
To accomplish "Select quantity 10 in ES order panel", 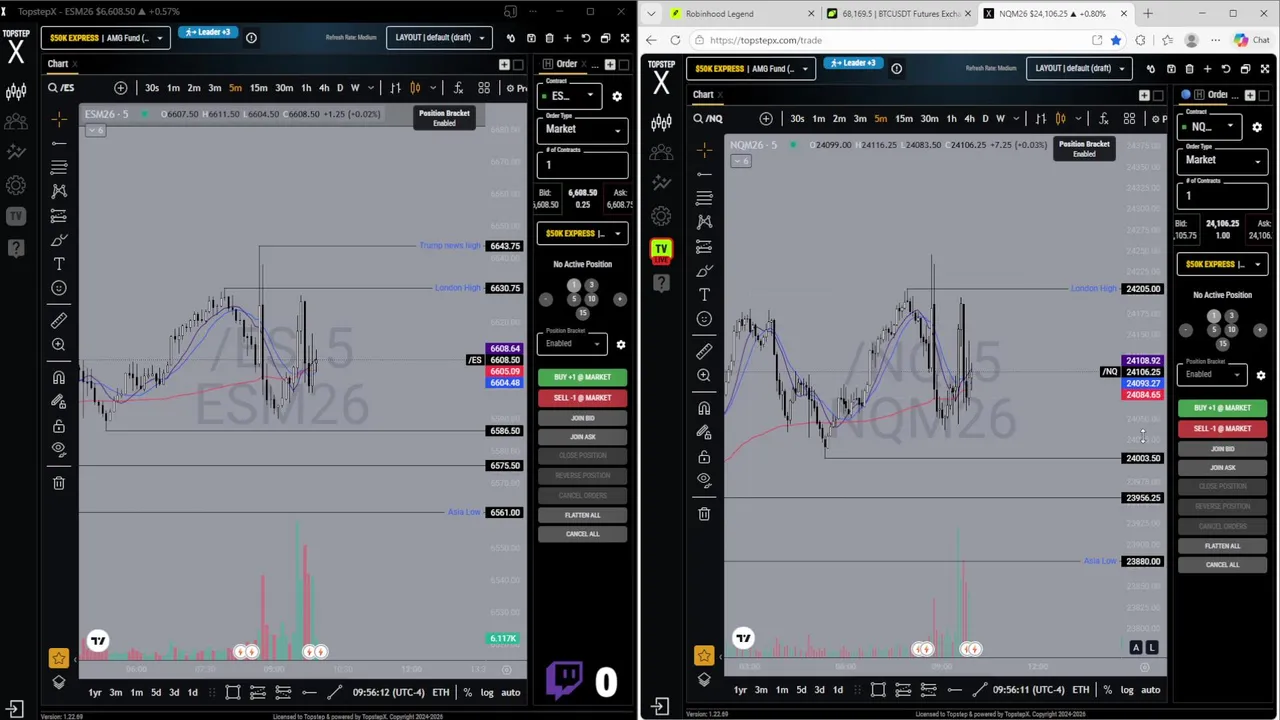I will (591, 299).
